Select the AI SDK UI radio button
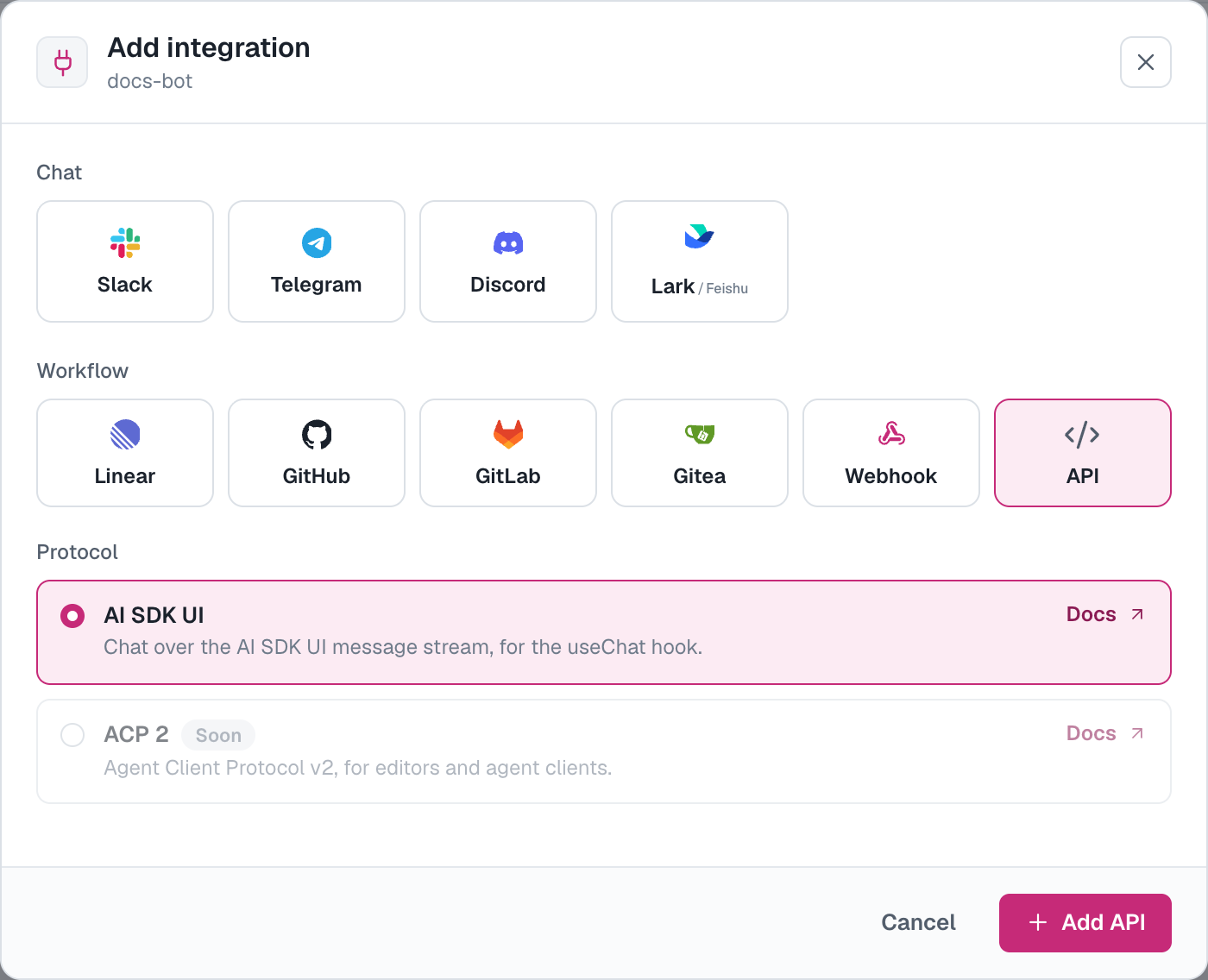 [x=72, y=616]
